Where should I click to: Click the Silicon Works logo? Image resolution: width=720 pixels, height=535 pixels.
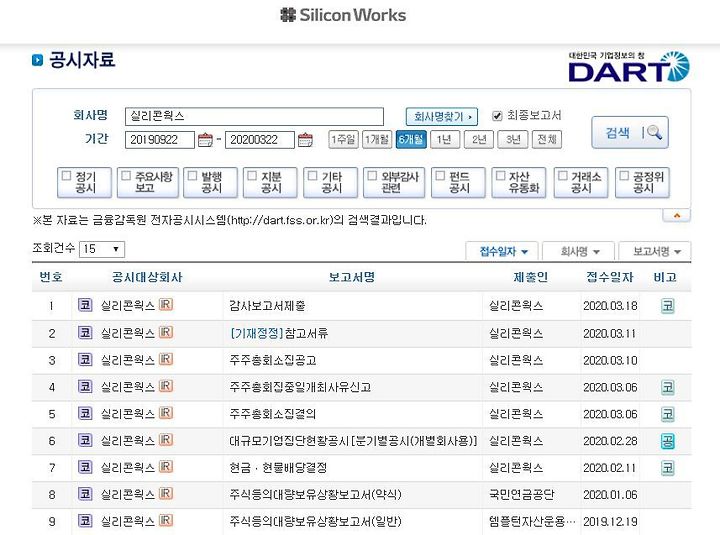coord(343,15)
